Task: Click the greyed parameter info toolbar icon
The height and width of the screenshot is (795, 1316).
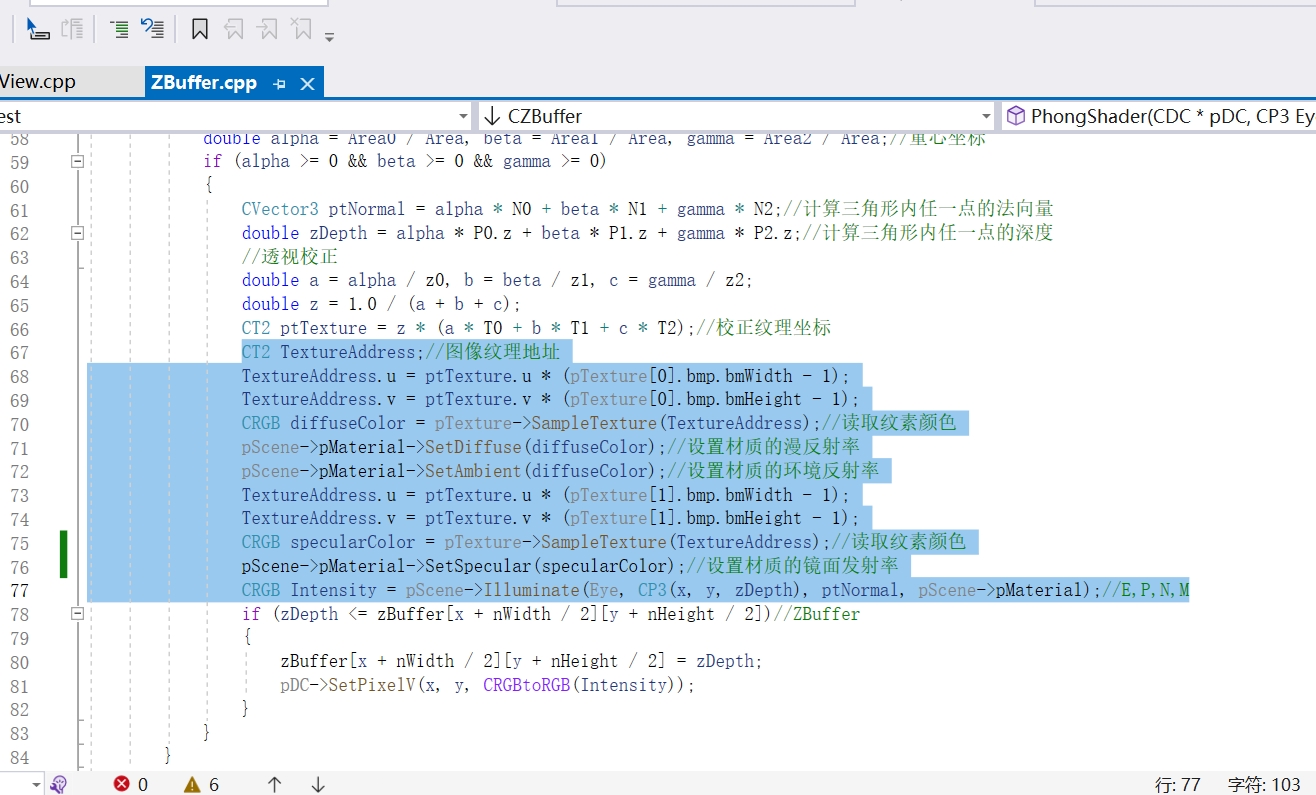Action: point(72,29)
